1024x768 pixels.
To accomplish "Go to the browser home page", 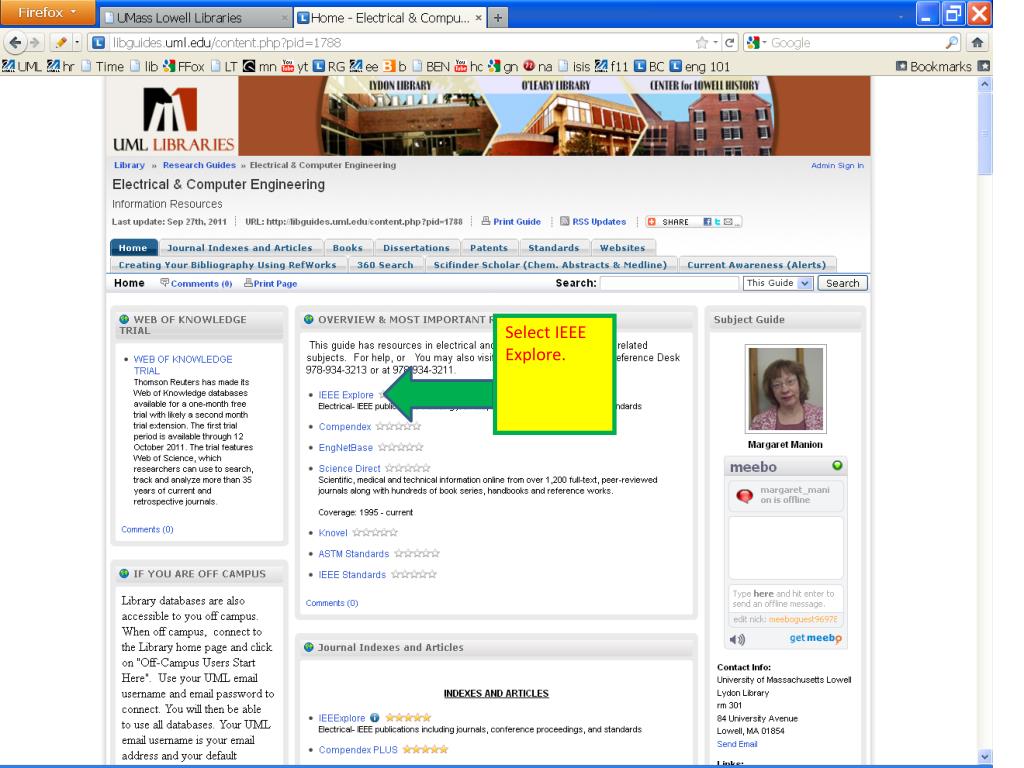I will click(977, 43).
